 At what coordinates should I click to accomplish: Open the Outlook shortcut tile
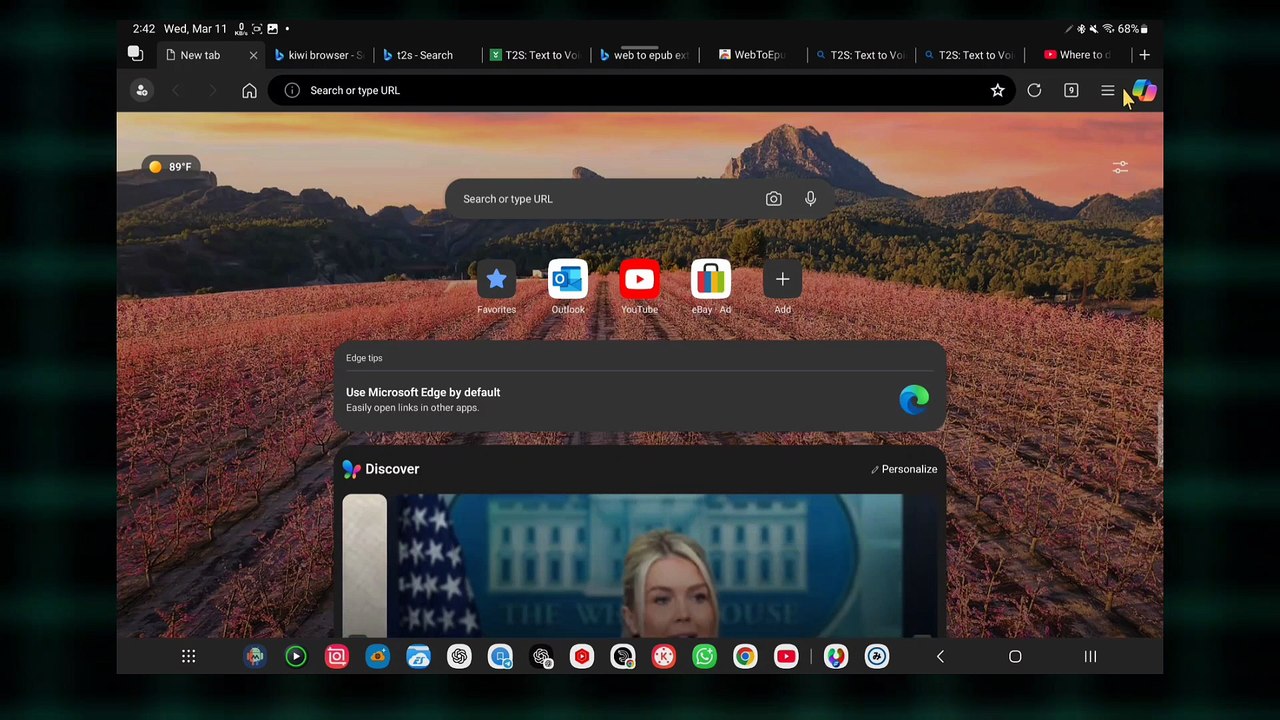click(568, 287)
